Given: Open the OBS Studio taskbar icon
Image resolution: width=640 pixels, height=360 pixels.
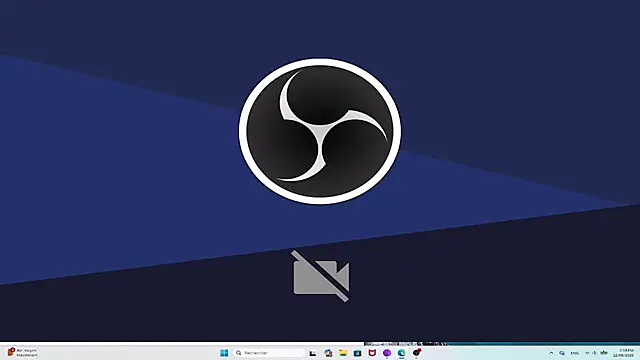Looking at the screenshot, I should (x=416, y=353).
